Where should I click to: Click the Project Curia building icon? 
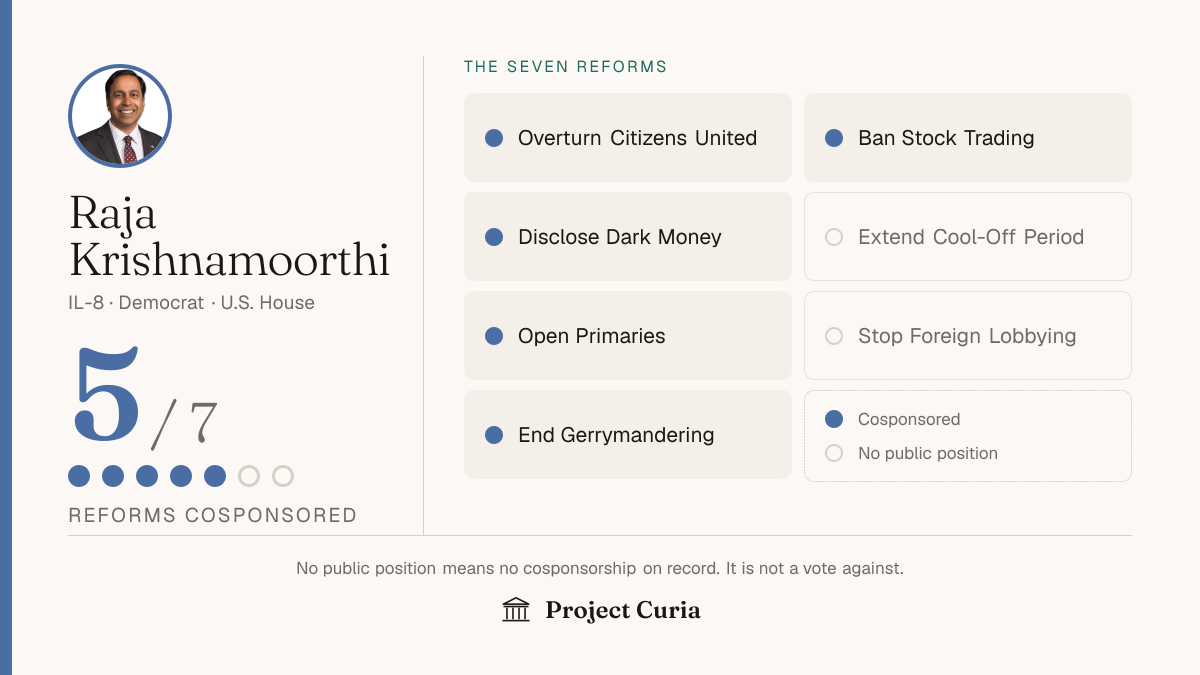[516, 610]
